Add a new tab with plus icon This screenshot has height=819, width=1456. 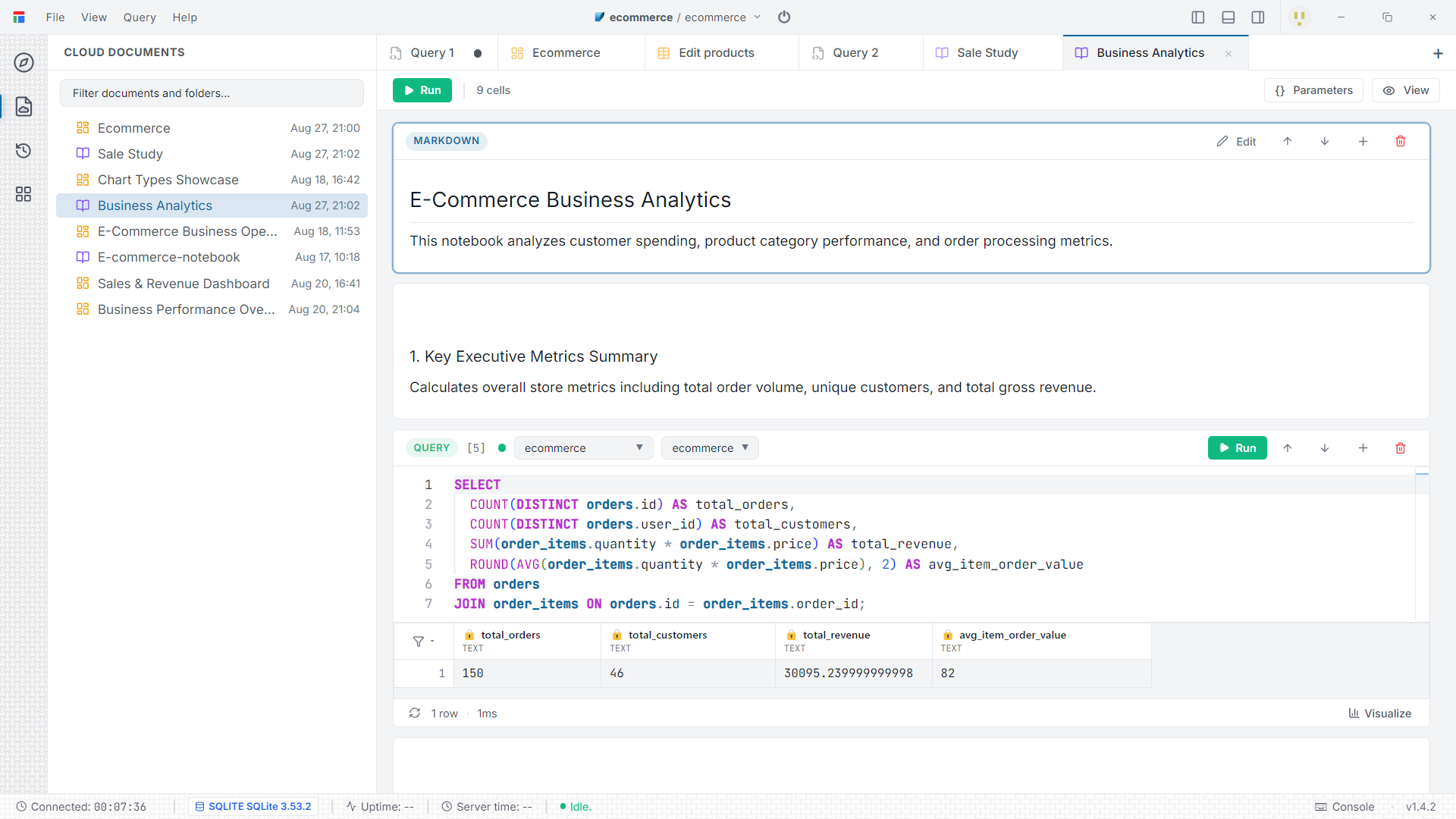[x=1438, y=53]
